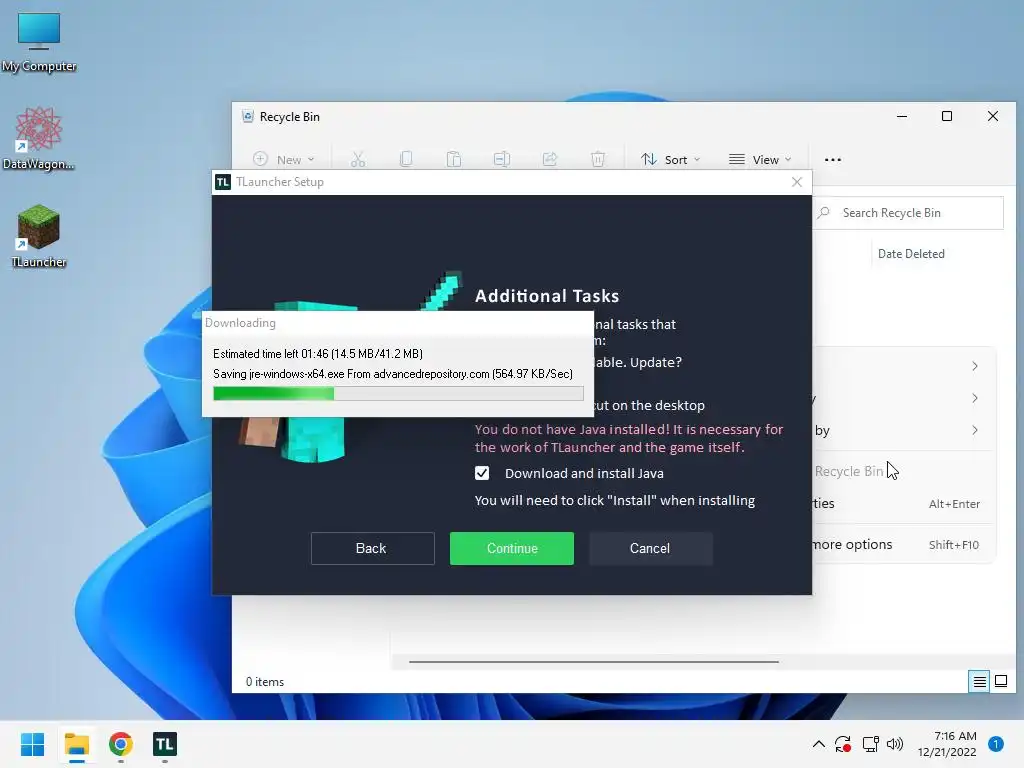Close the TLauncher Setup window
The image size is (1024, 768).
click(797, 182)
